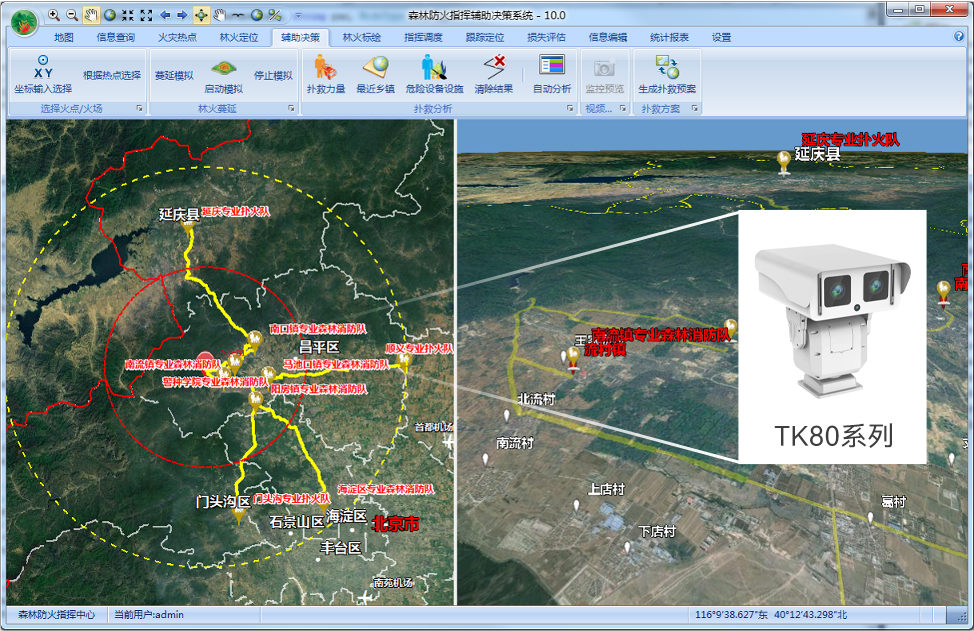Open 危险设备设施 hazardous facilities tool
974x631 pixels.
click(434, 75)
